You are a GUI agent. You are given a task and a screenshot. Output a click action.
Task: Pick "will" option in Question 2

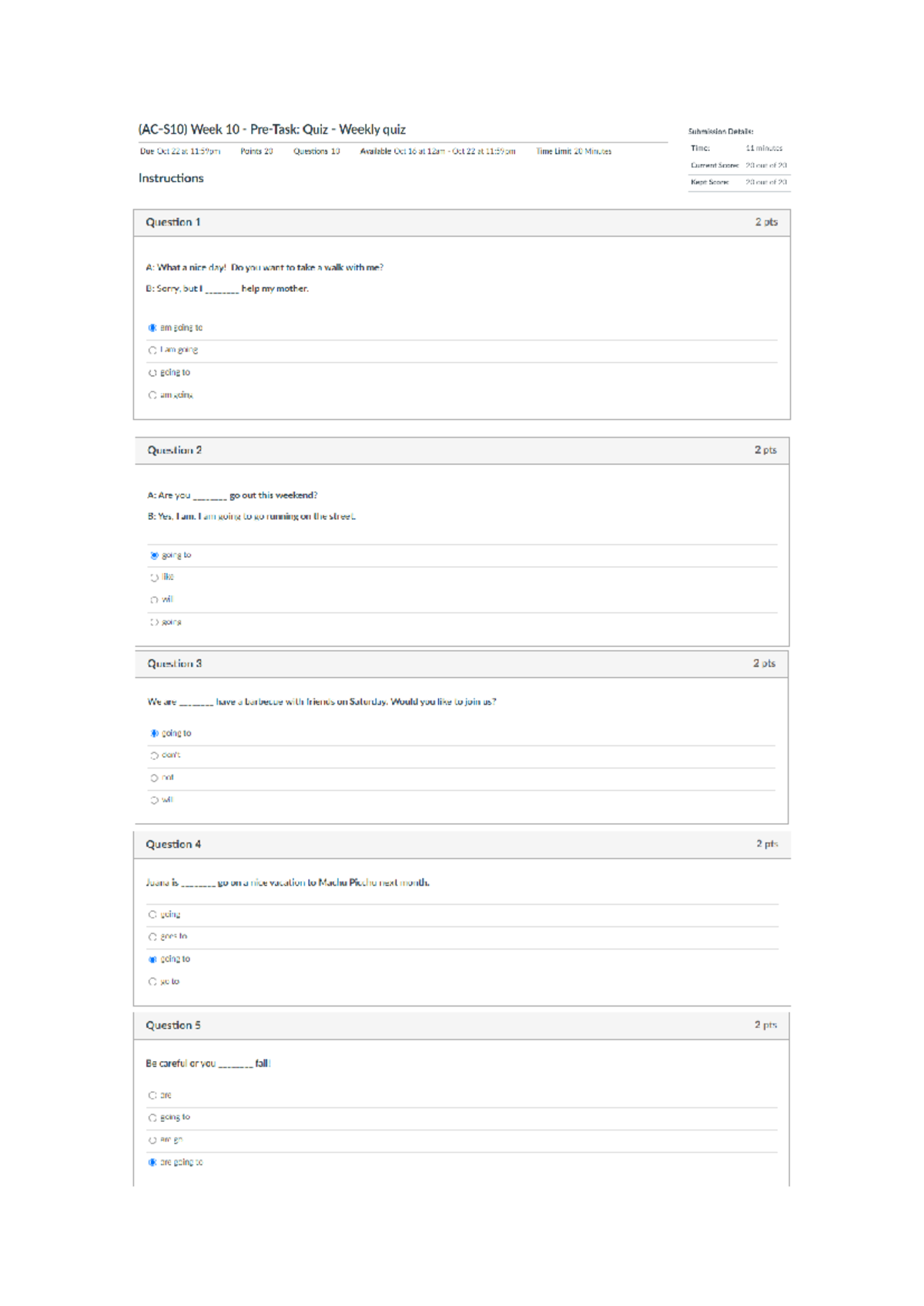coord(154,600)
